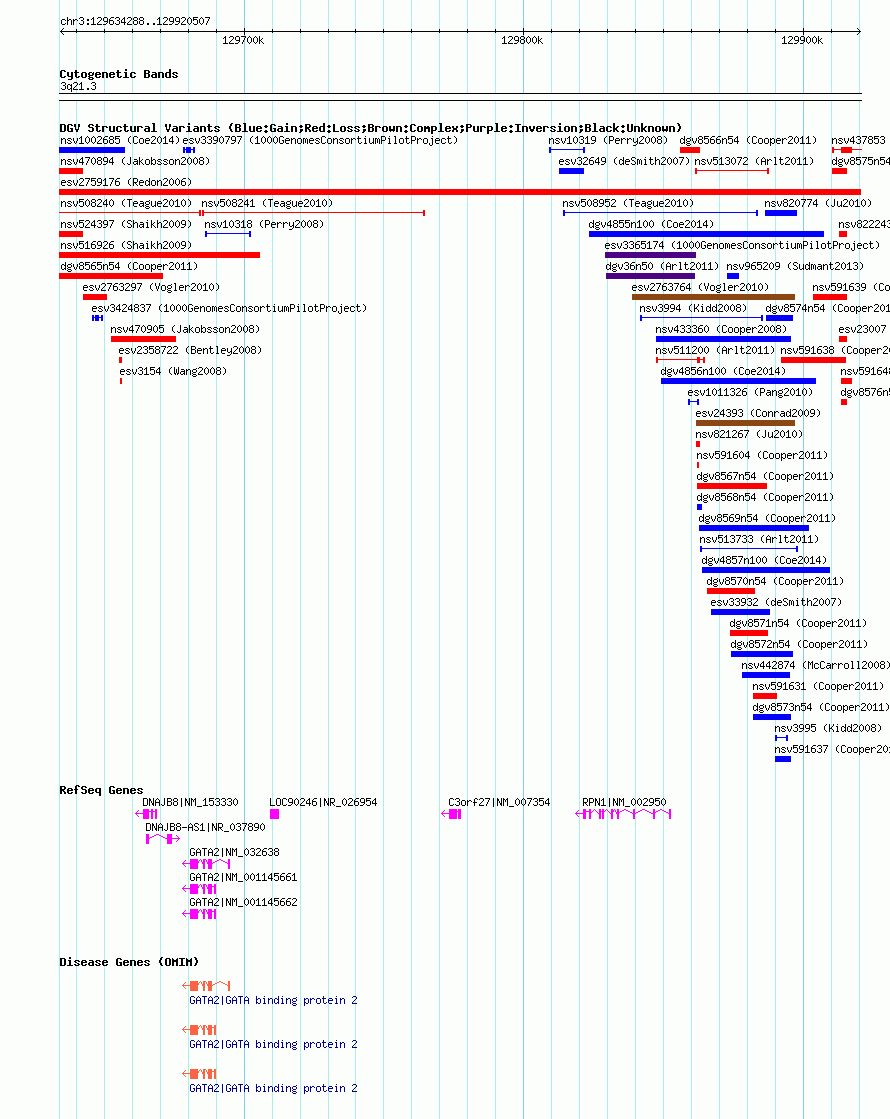Click esv2358722 (Bentley2008) label
The image size is (890, 1119).
(x=190, y=350)
